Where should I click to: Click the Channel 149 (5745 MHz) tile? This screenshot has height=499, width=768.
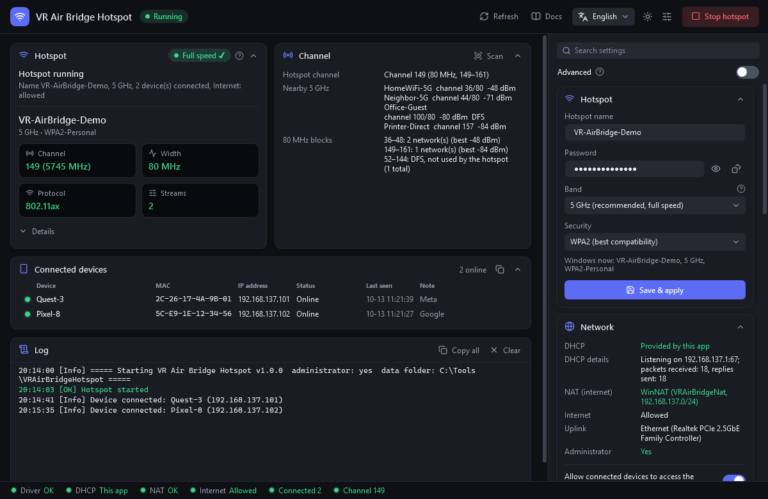(77, 160)
